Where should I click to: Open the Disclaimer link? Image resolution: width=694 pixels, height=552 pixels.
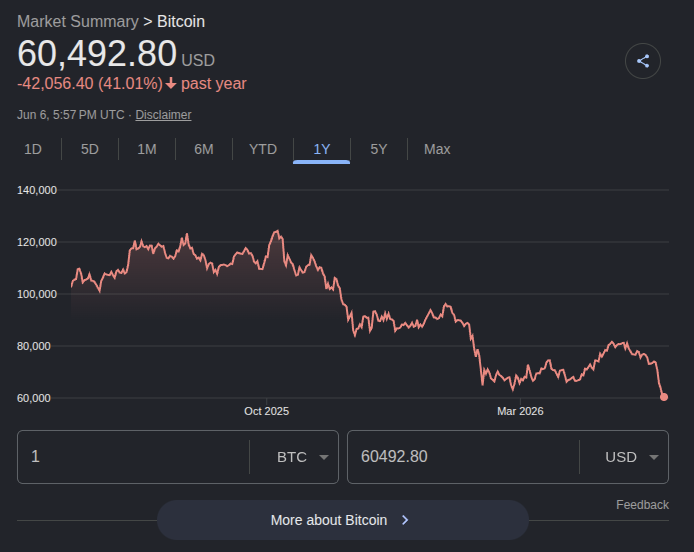click(x=163, y=115)
